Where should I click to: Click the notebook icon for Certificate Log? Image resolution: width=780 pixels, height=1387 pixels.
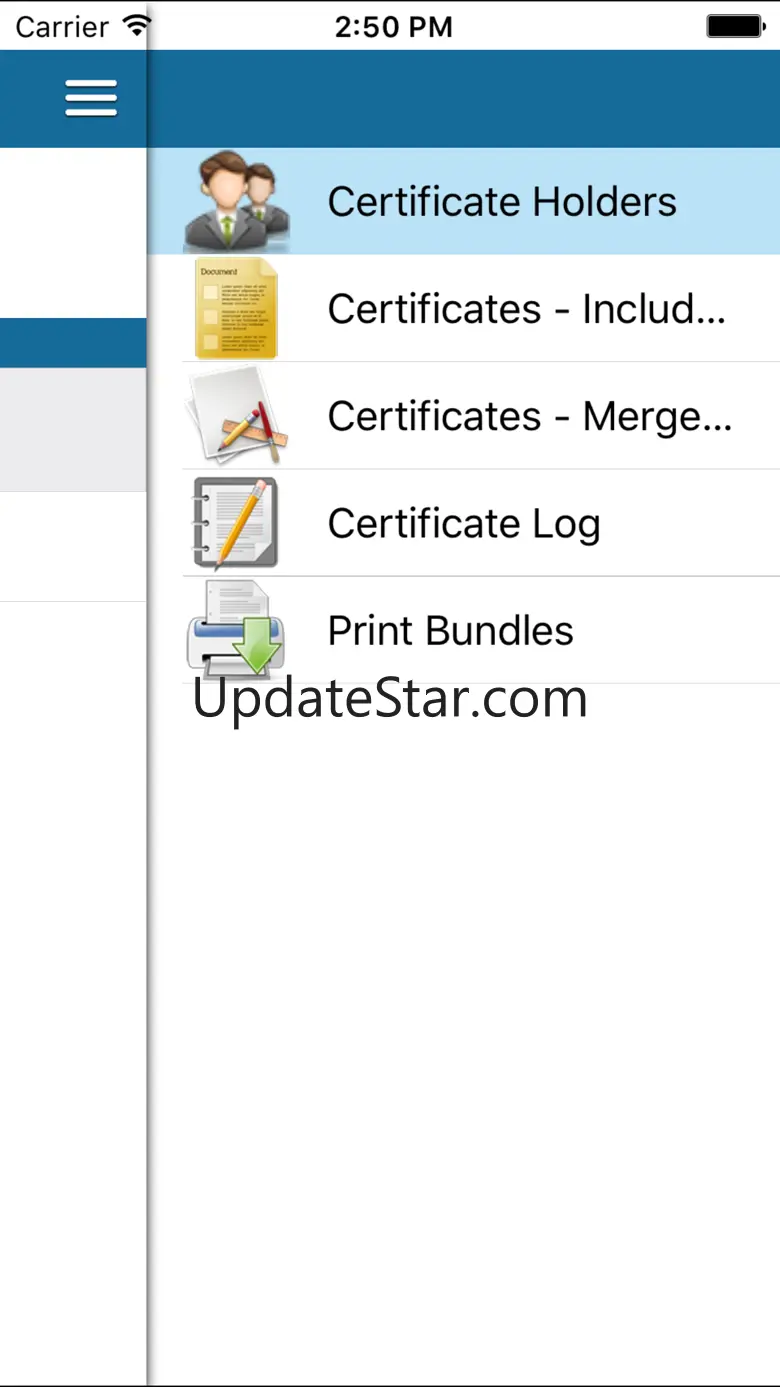(236, 522)
